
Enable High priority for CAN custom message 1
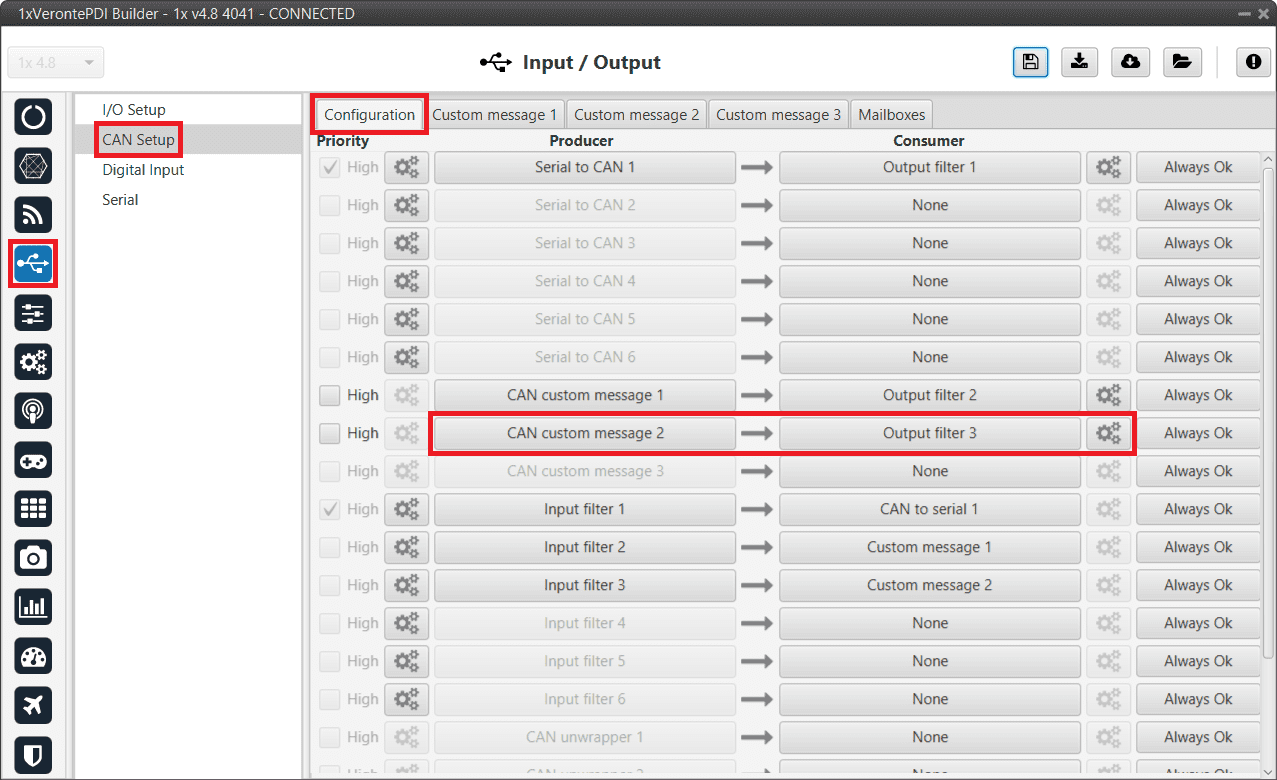[x=330, y=395]
